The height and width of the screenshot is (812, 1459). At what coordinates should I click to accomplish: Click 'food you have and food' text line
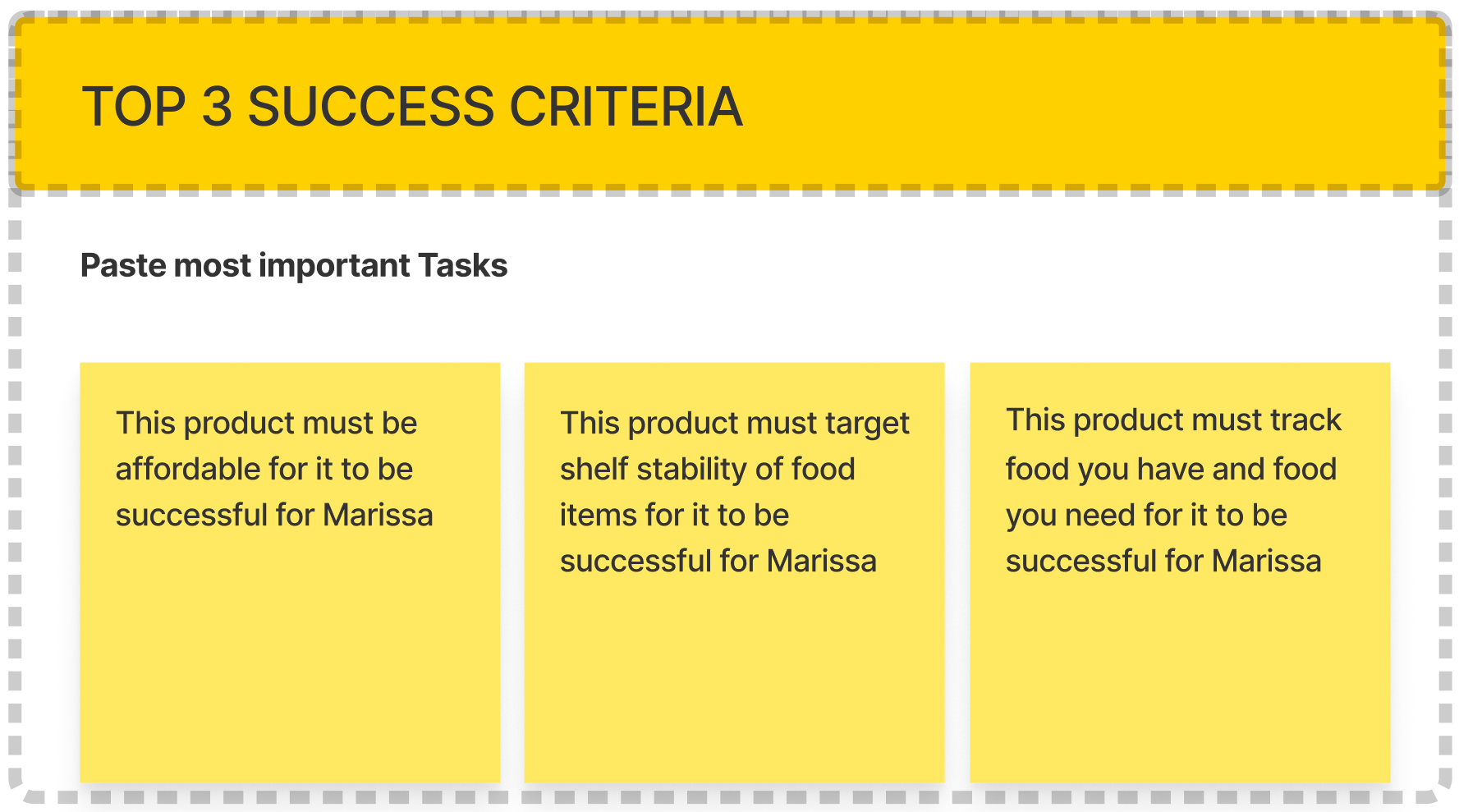coord(1172,469)
